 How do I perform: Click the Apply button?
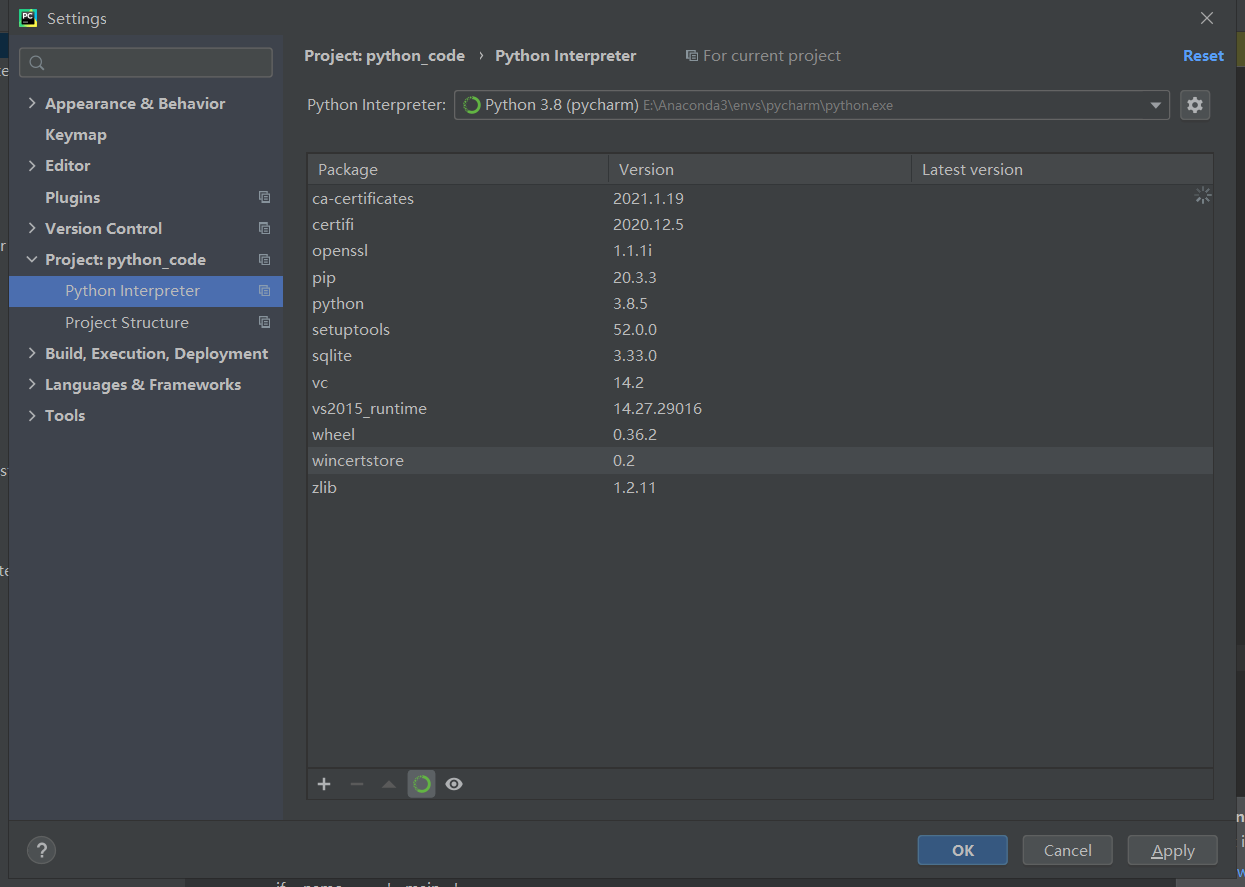1172,850
